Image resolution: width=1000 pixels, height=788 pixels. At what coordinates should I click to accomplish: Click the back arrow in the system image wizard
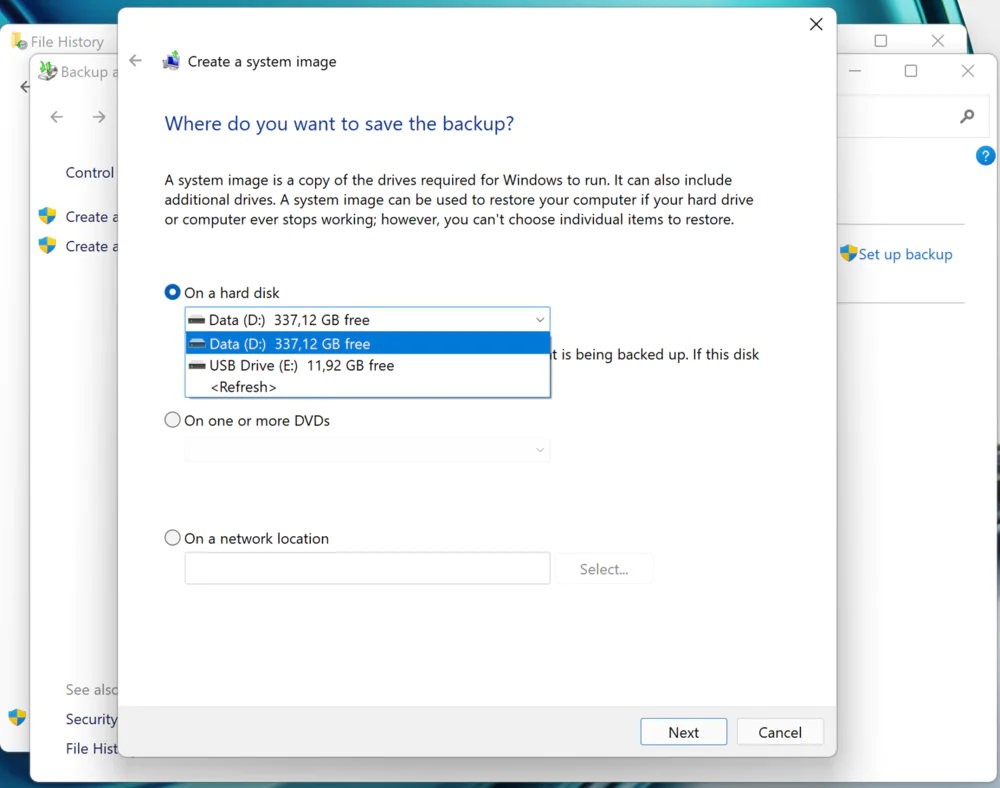point(136,61)
